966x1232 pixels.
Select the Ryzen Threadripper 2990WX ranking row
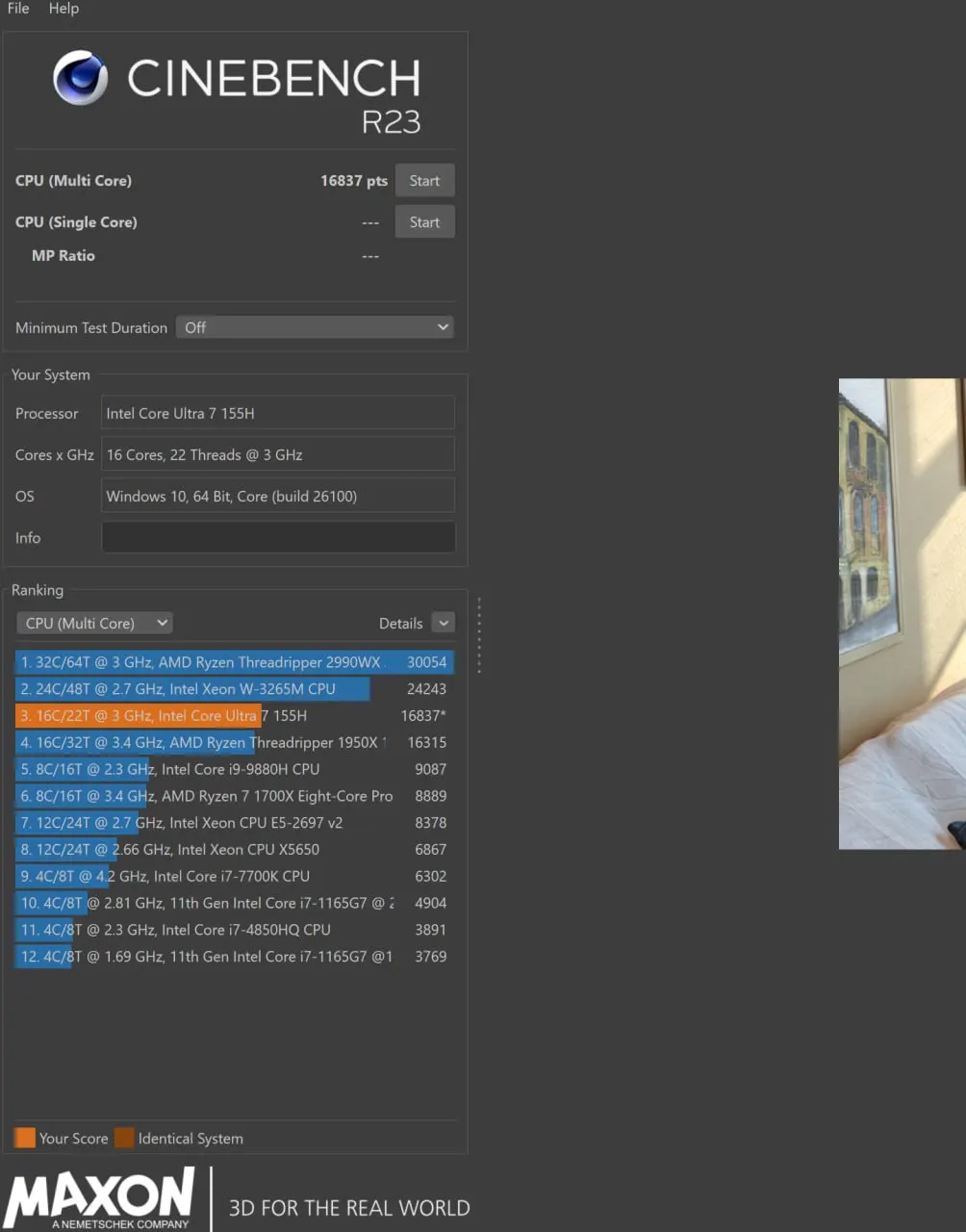pyautogui.click(x=234, y=662)
